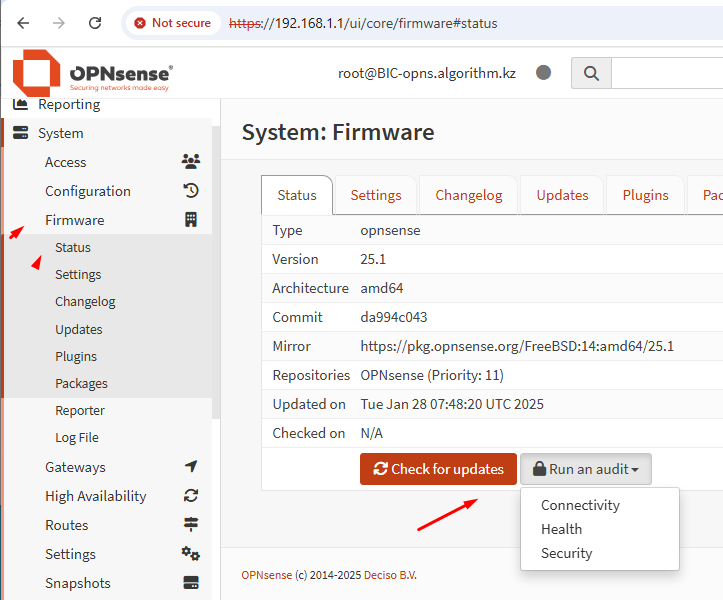
Task: Switch to the Settings tab
Action: click(376, 195)
